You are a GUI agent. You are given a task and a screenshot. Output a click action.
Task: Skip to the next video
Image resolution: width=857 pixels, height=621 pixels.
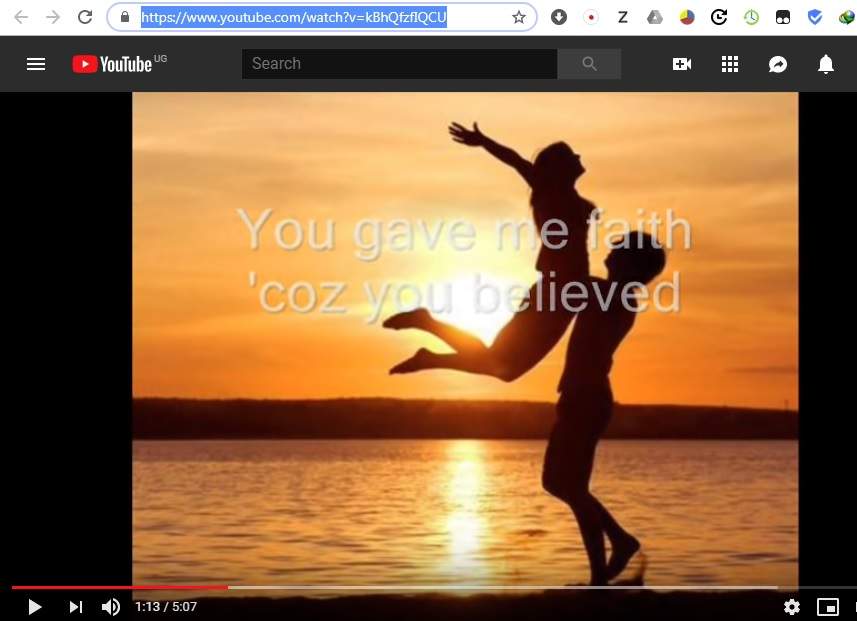75,607
